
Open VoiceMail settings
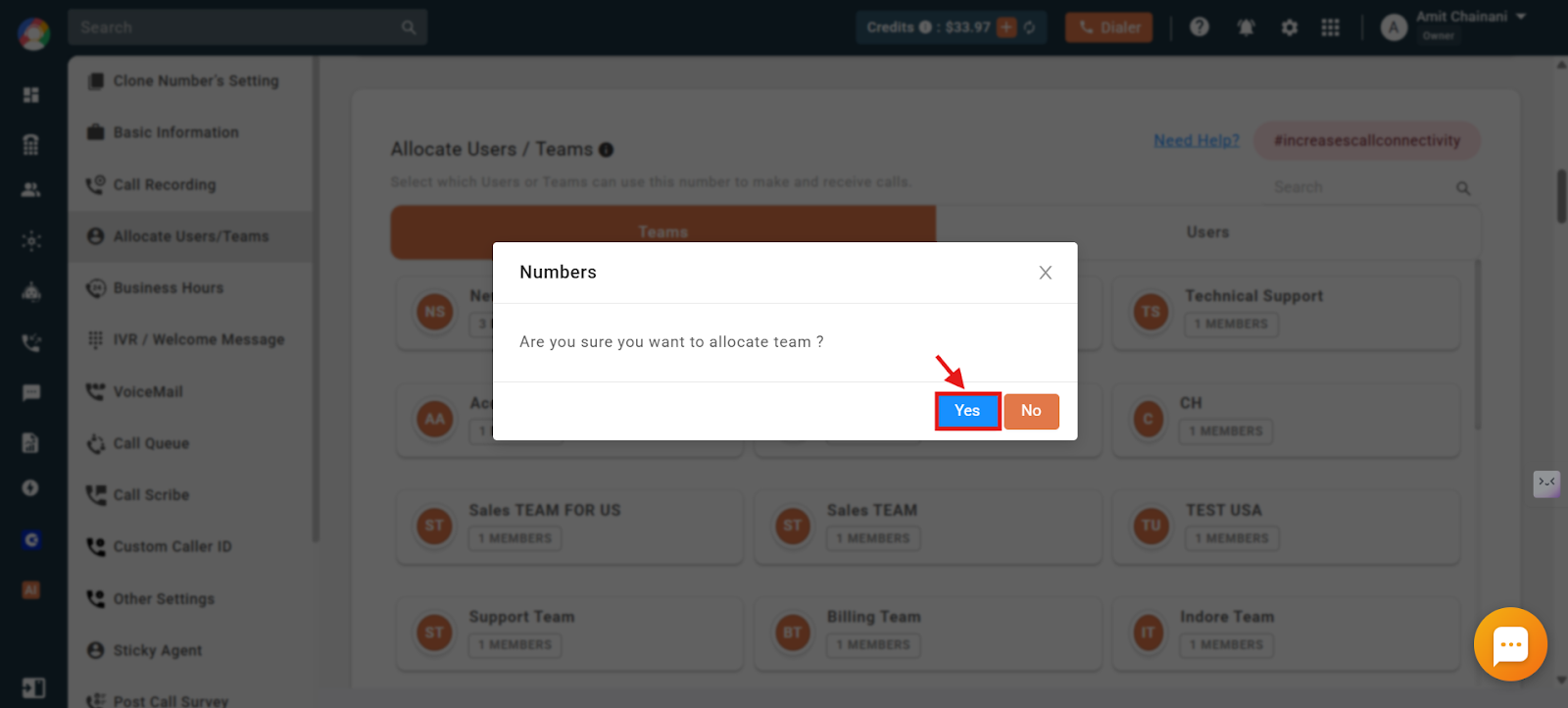(148, 391)
